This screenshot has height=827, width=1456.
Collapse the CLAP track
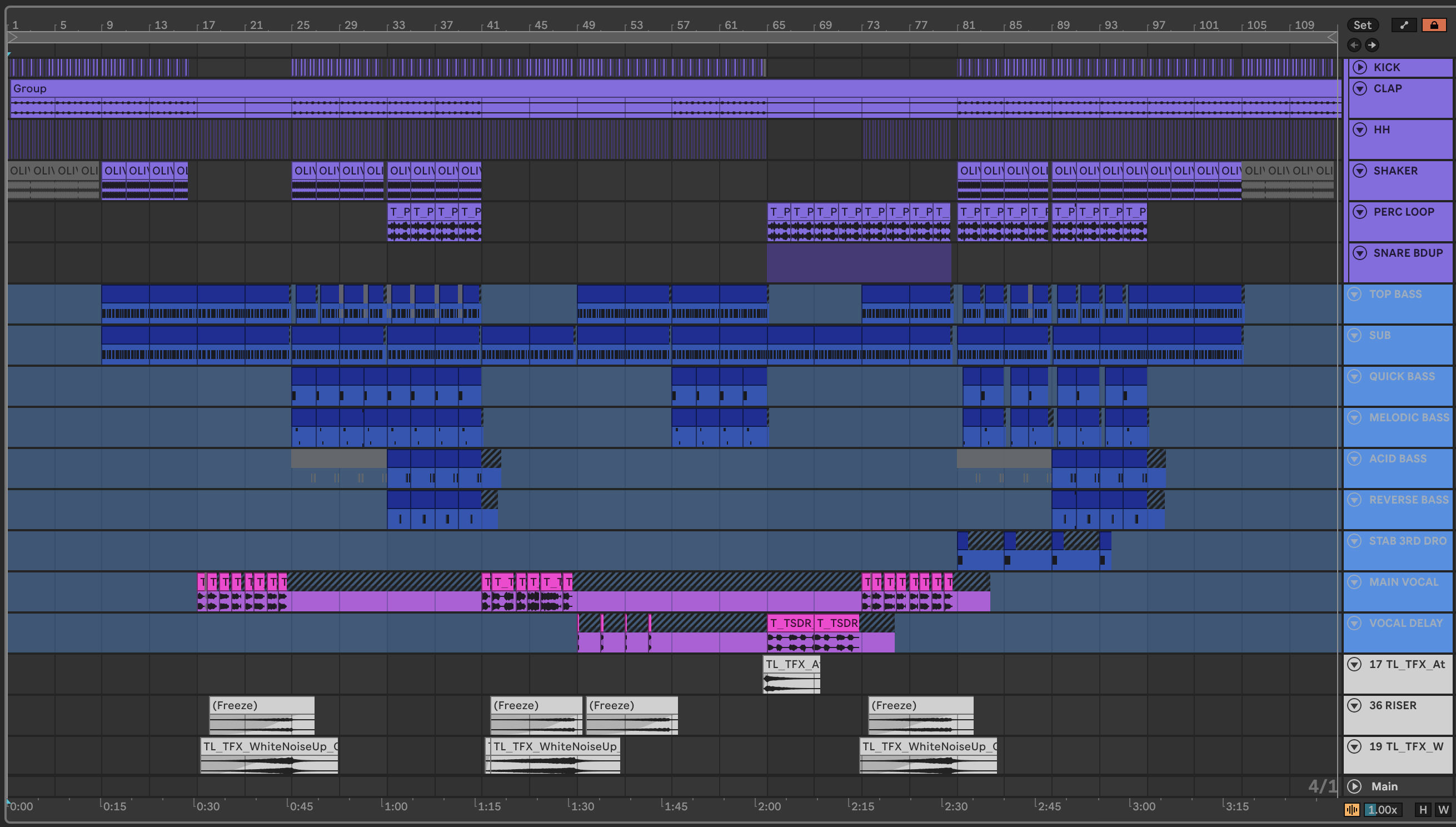1359,88
